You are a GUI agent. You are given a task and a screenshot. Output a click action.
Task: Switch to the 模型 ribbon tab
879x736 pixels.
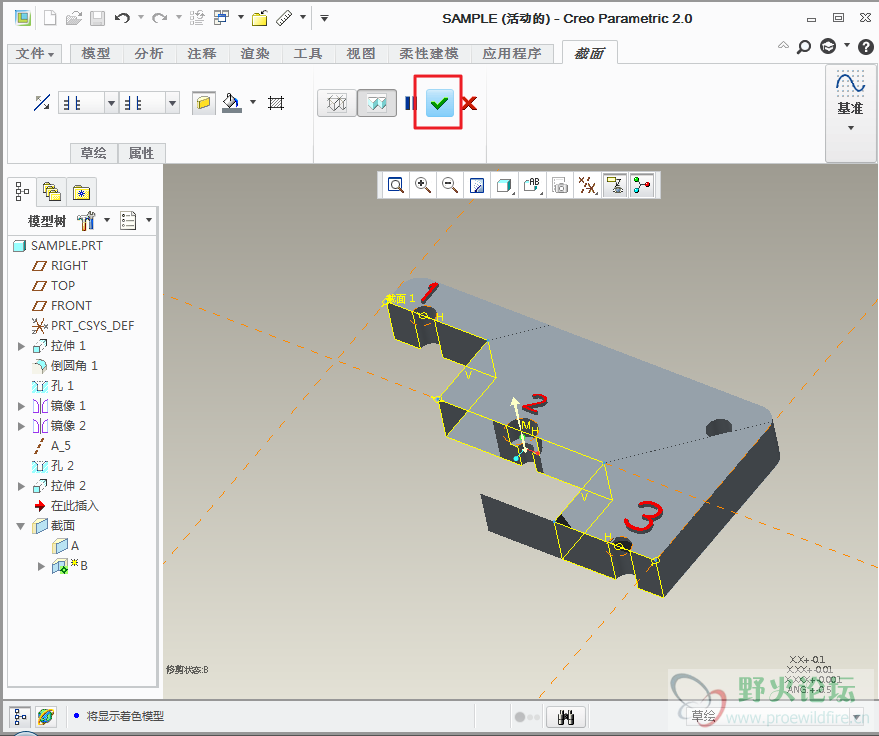96,53
